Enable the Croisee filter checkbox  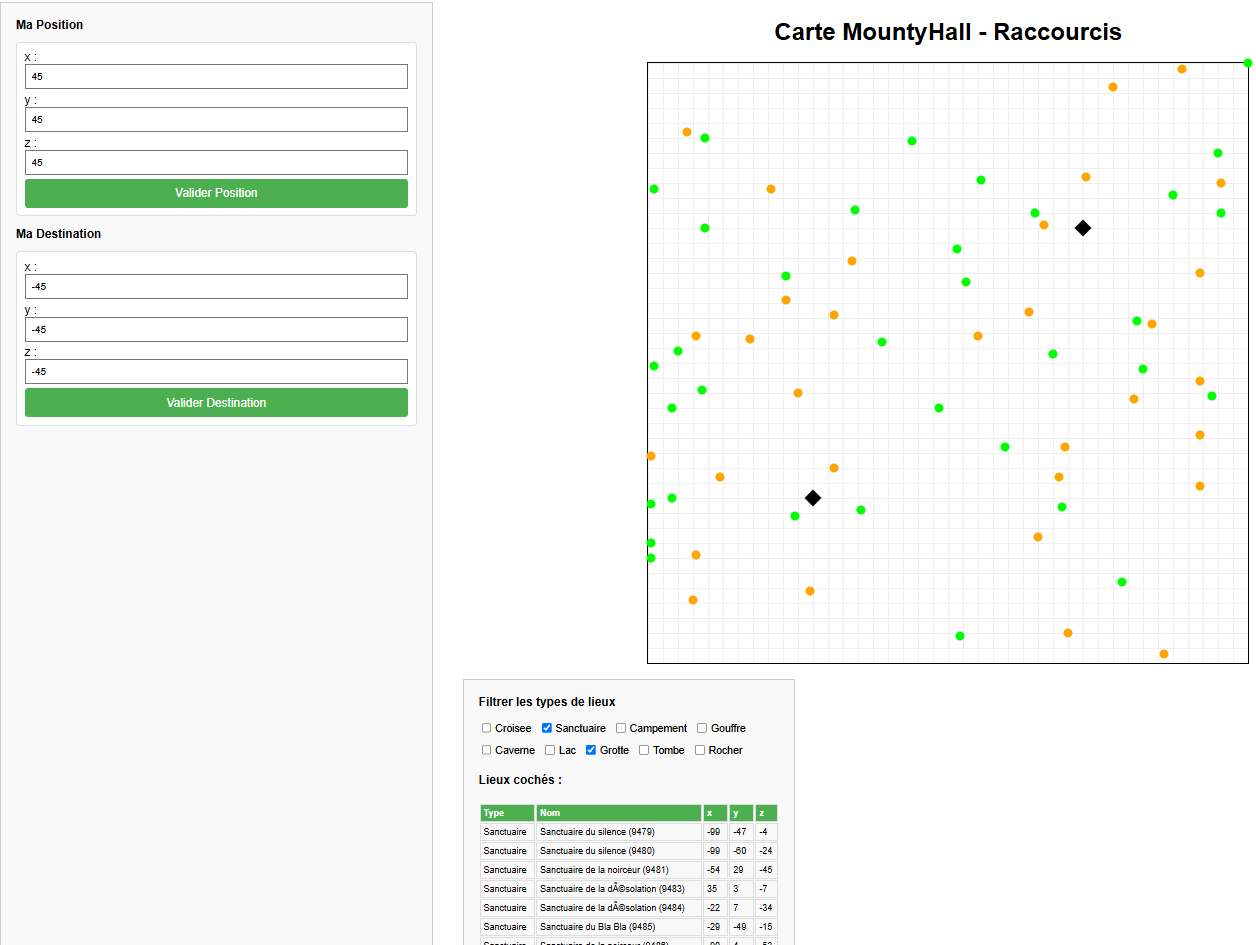[x=487, y=728]
